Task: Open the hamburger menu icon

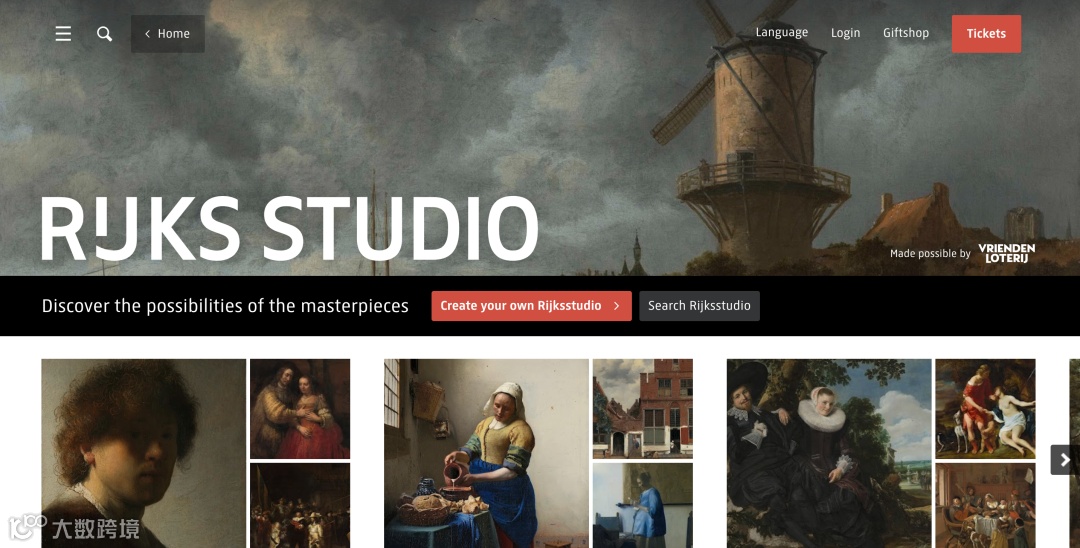Action: point(63,34)
